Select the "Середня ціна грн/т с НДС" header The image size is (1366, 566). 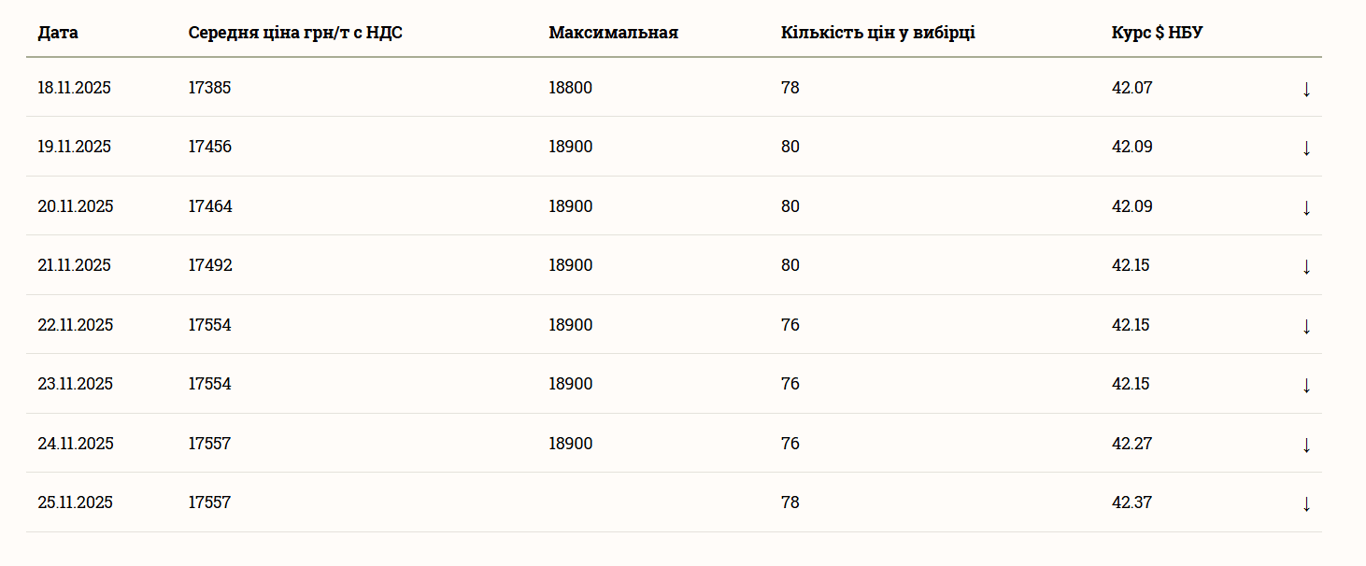point(295,33)
